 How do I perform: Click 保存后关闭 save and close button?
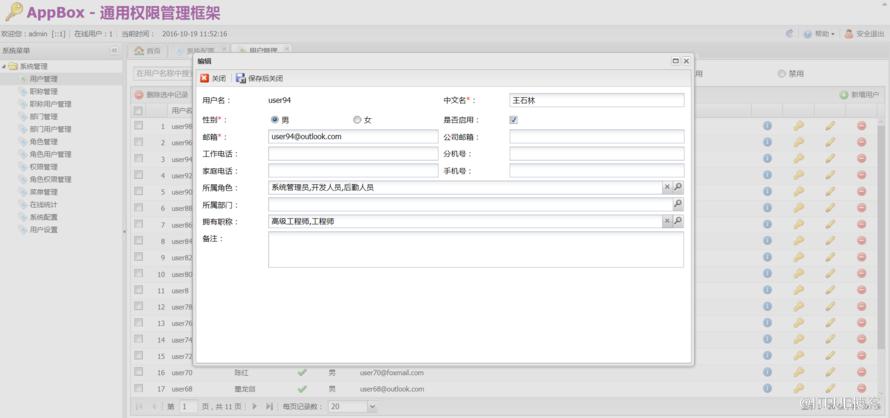[x=259, y=78]
